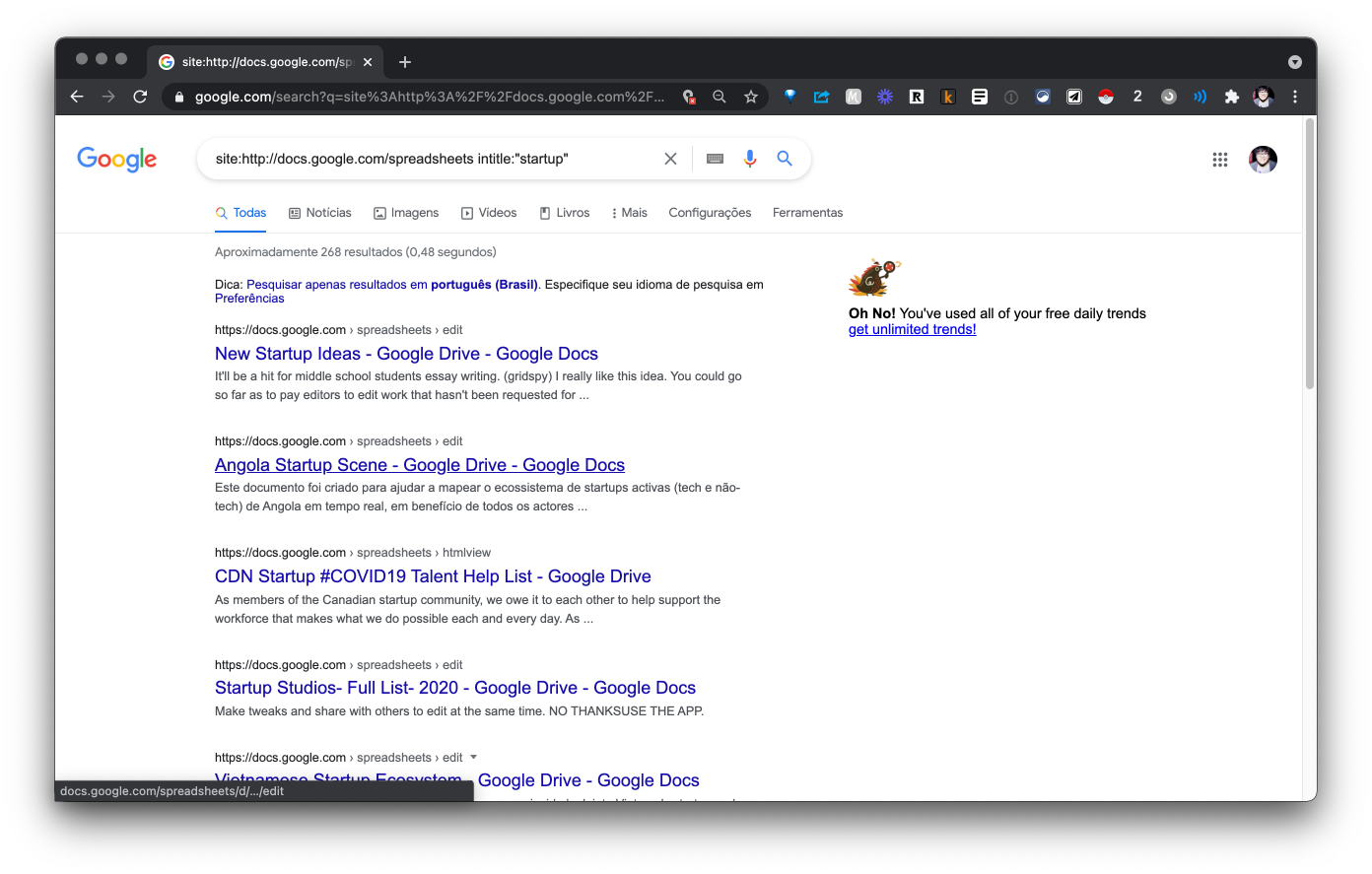Open the blue sound waves extension
The height and width of the screenshot is (874, 1372).
pos(1200,97)
